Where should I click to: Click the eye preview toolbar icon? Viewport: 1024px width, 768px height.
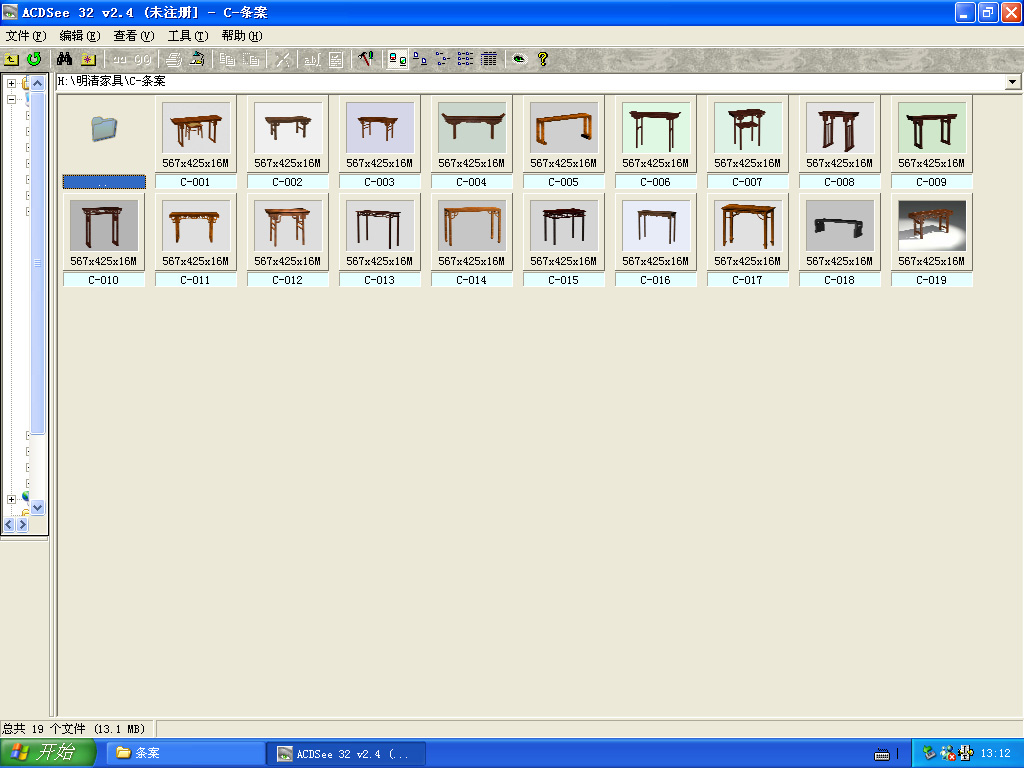pos(519,59)
